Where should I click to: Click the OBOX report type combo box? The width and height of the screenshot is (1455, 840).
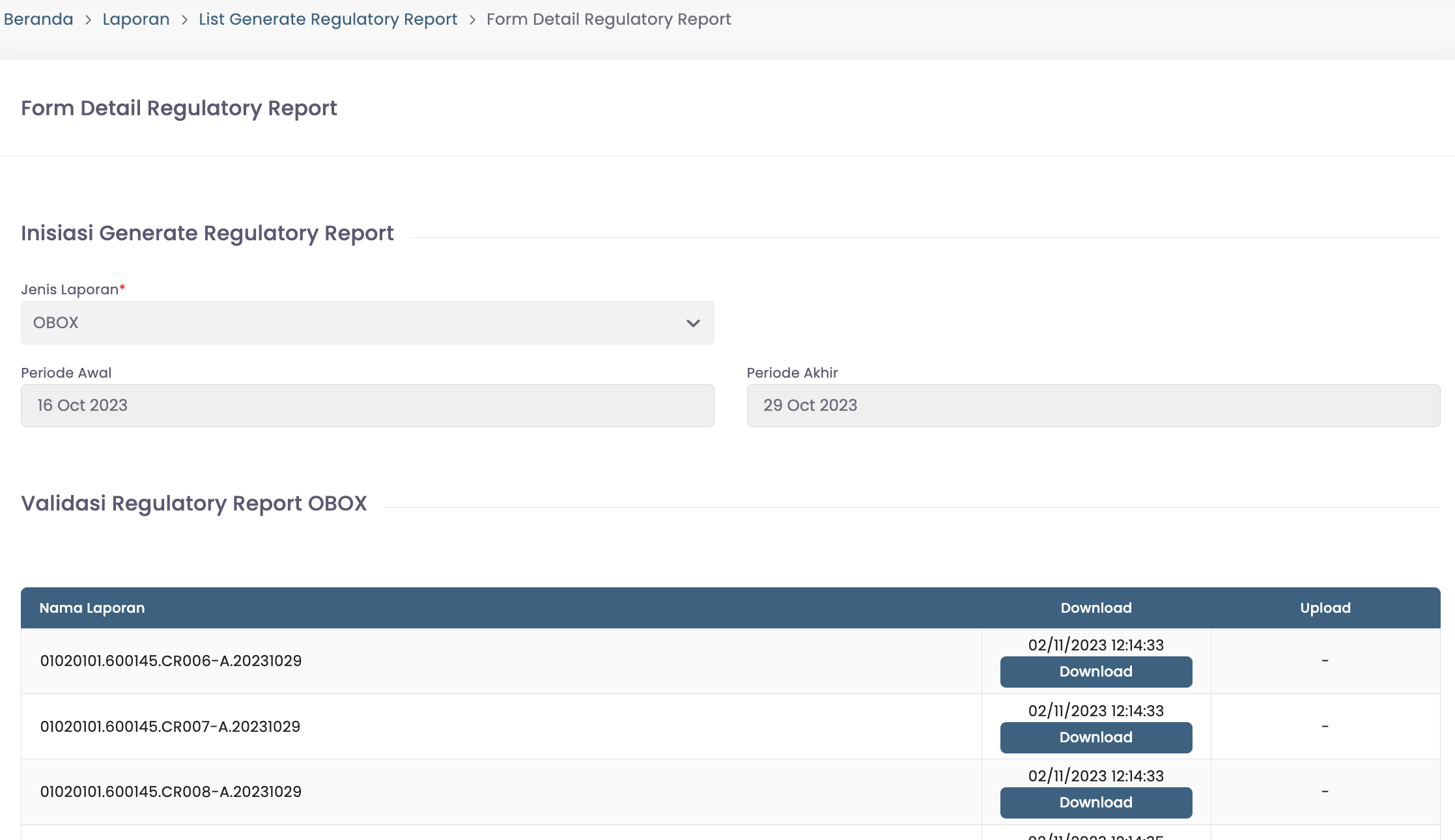pos(352,323)
